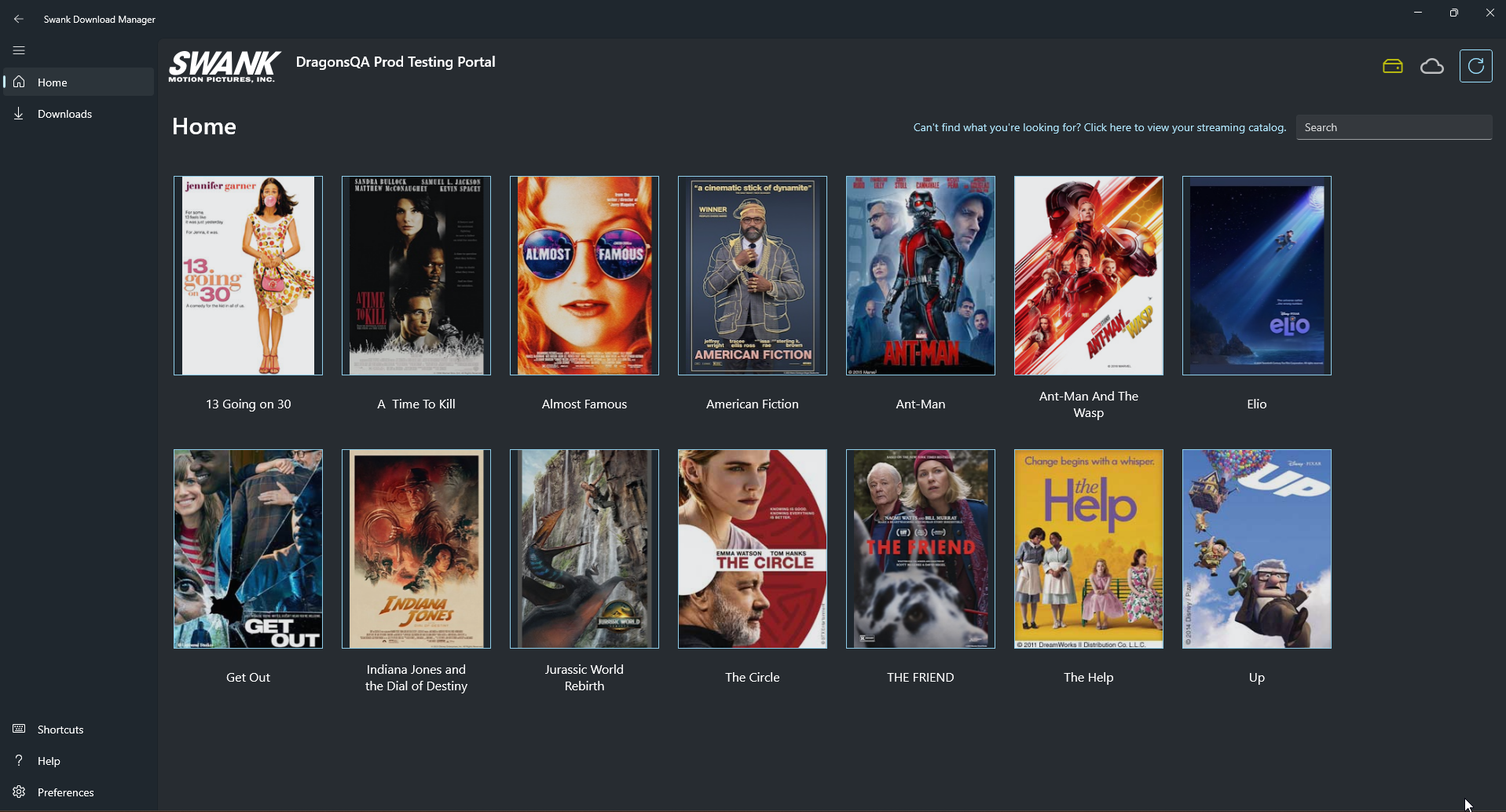Click the Up movie poster
This screenshot has height=812, width=1506.
pos(1256,549)
